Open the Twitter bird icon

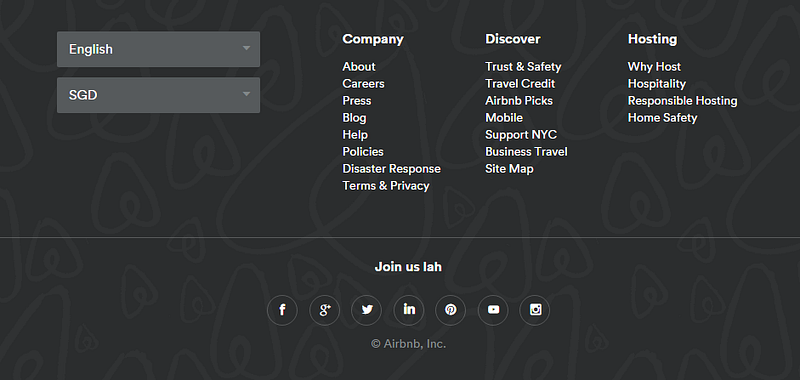(x=366, y=310)
